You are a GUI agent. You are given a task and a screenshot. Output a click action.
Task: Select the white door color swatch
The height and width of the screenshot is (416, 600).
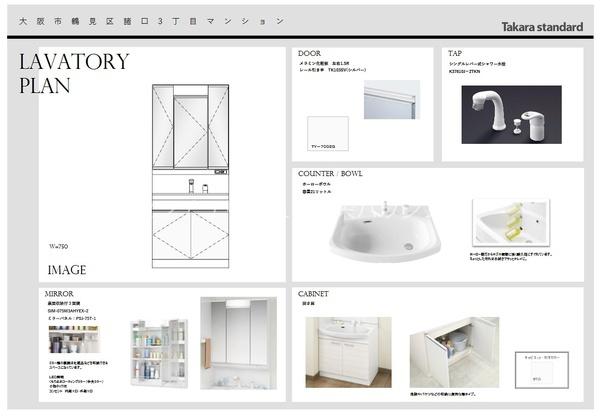(328, 134)
